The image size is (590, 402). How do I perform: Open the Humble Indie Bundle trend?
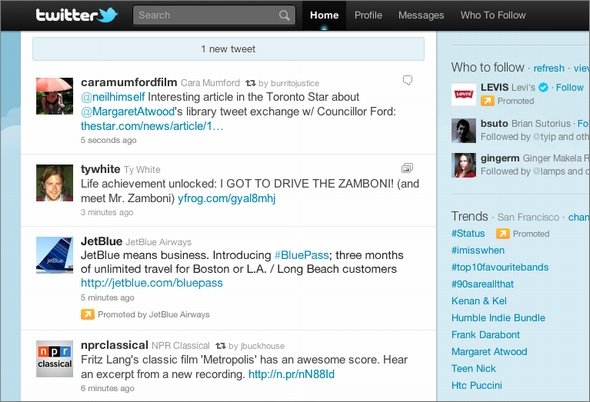[498, 318]
